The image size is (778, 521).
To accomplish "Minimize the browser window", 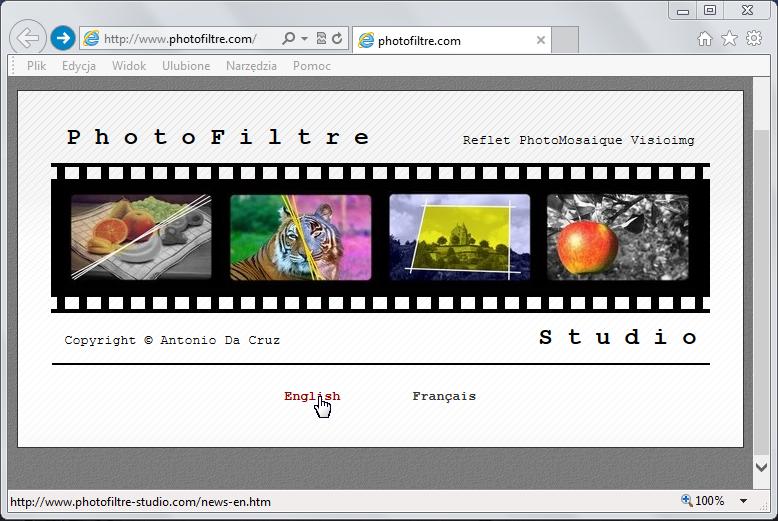I will (x=683, y=11).
